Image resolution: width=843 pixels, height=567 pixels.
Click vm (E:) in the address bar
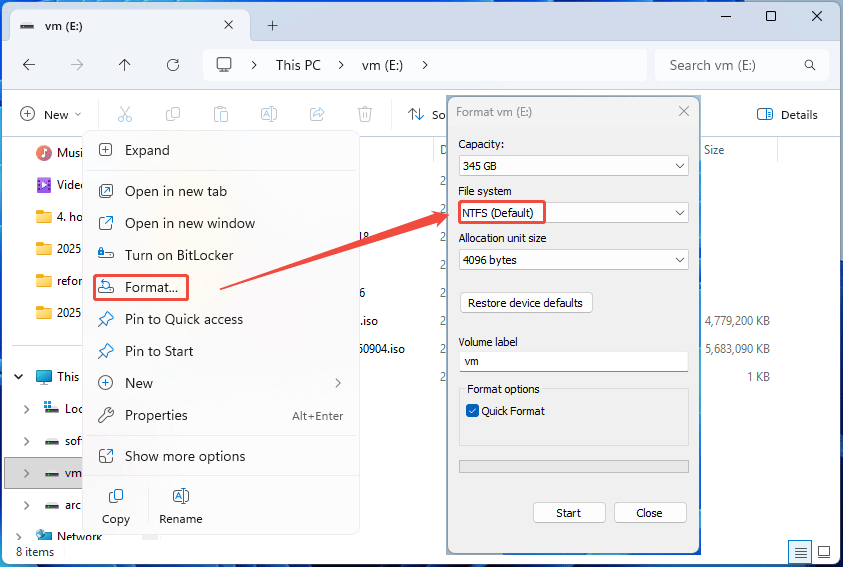(382, 65)
